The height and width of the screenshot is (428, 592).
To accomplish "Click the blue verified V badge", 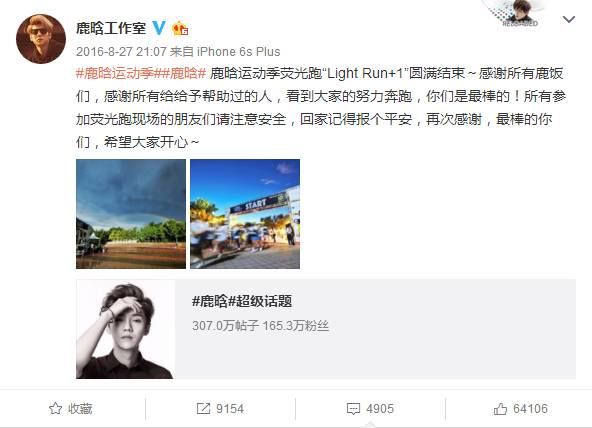I will coord(159,28).
